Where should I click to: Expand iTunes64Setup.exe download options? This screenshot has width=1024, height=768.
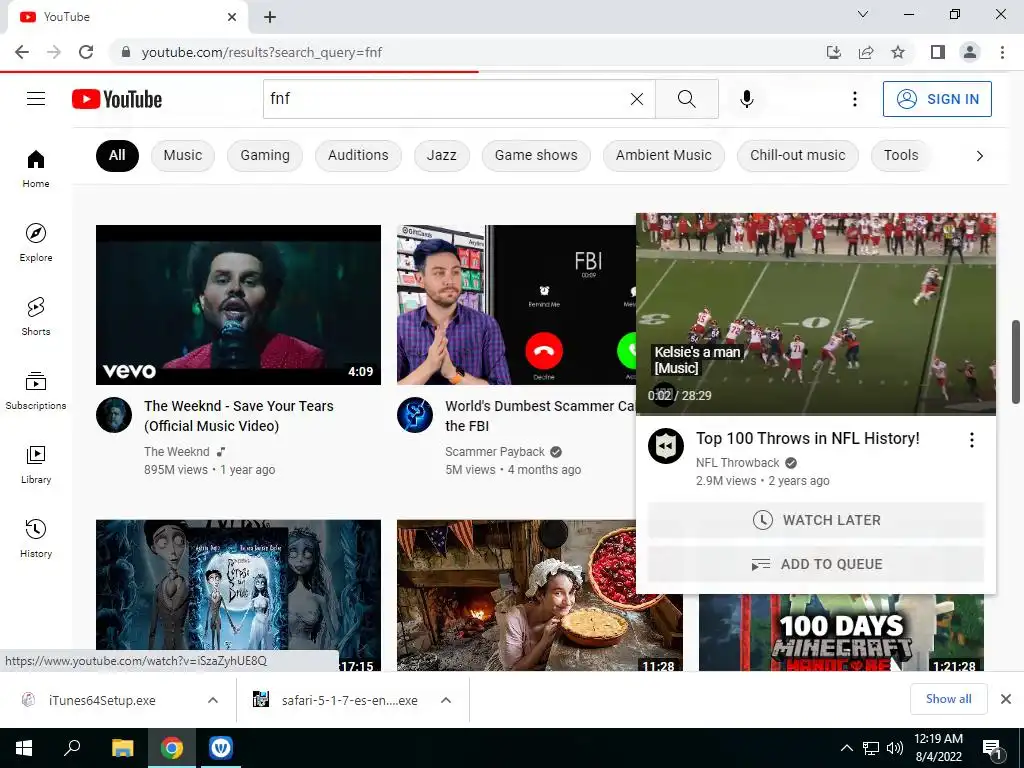pos(213,700)
